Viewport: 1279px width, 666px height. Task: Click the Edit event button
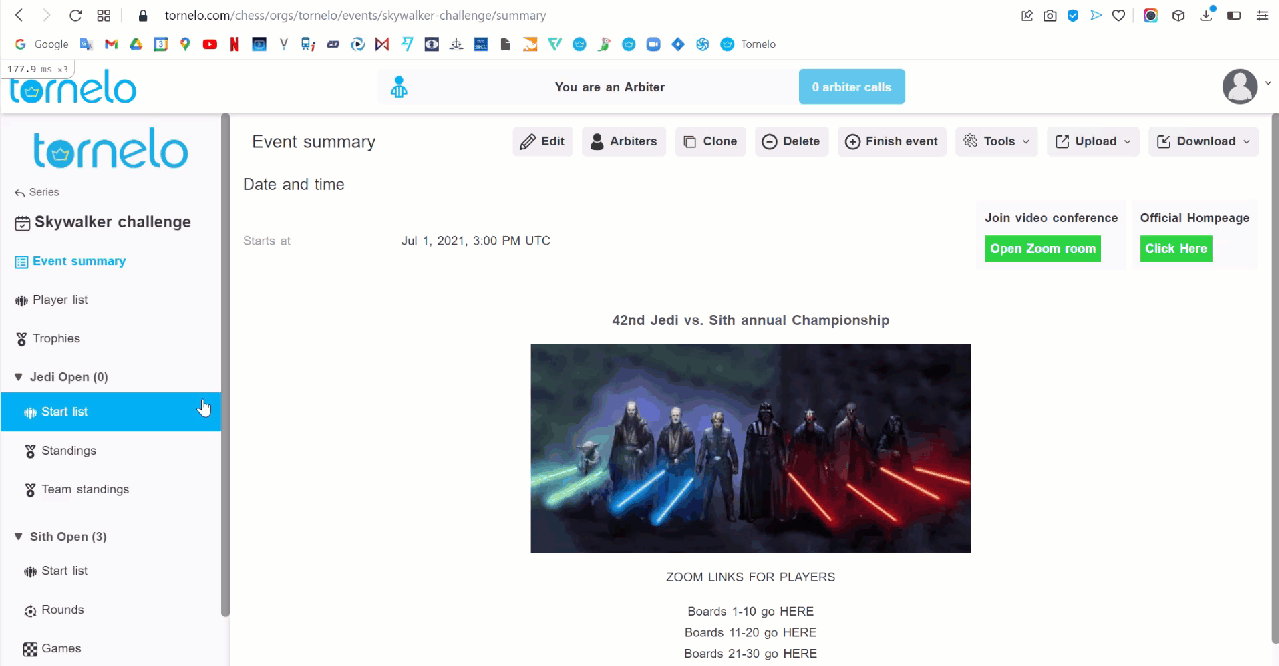[543, 142]
